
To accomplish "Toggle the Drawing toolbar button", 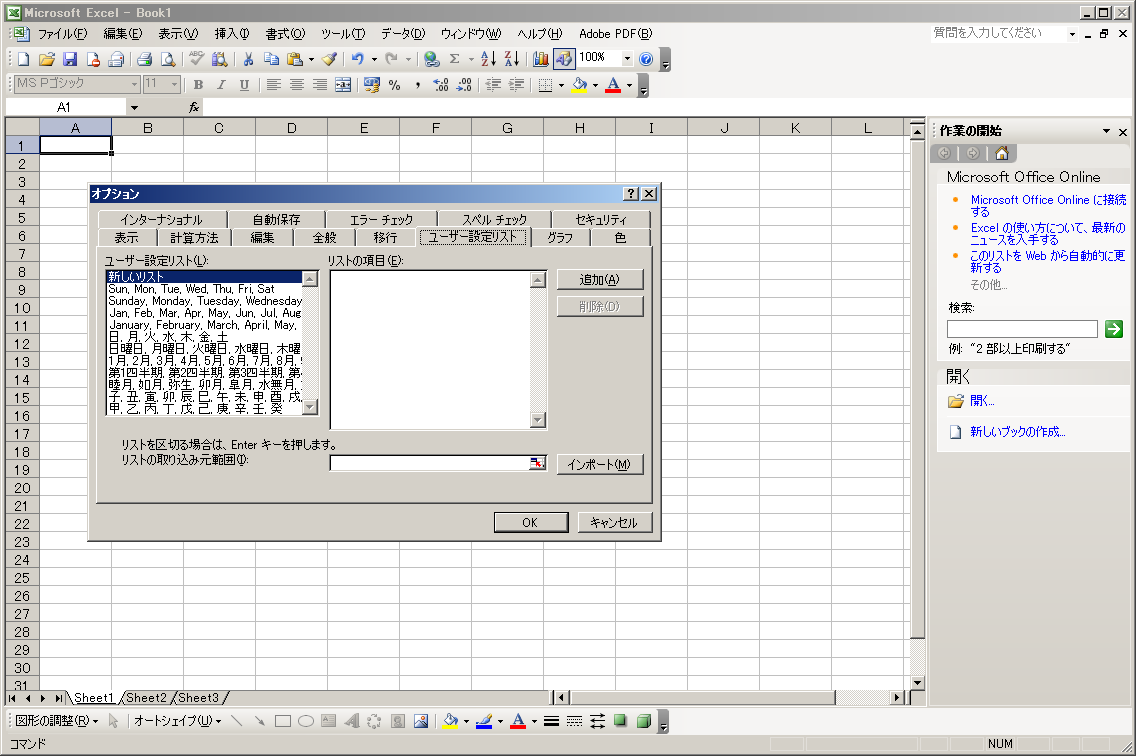I will [x=564, y=59].
